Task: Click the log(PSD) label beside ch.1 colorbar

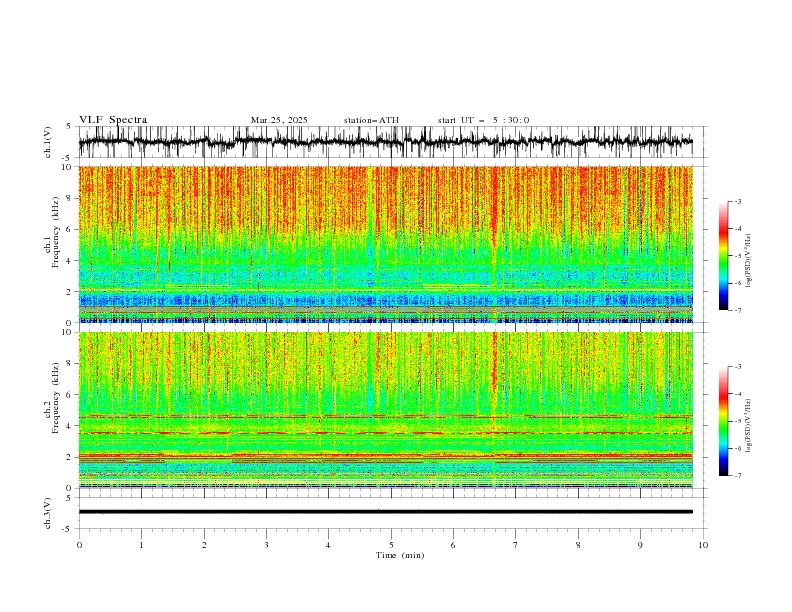Action: [749, 261]
